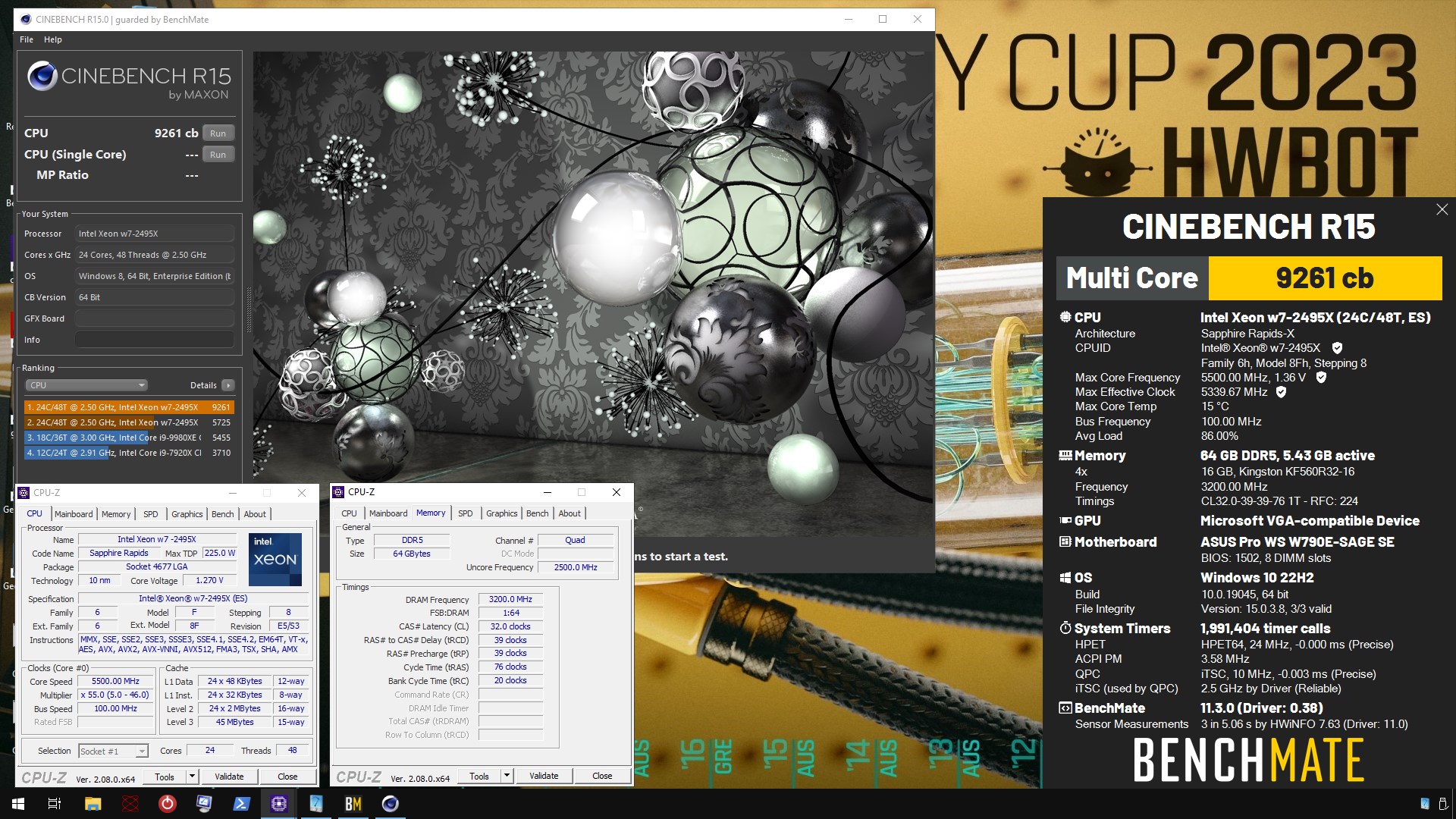Click Tools button in left CPU-Z
Screen dimensions: 1456x819
[165, 777]
